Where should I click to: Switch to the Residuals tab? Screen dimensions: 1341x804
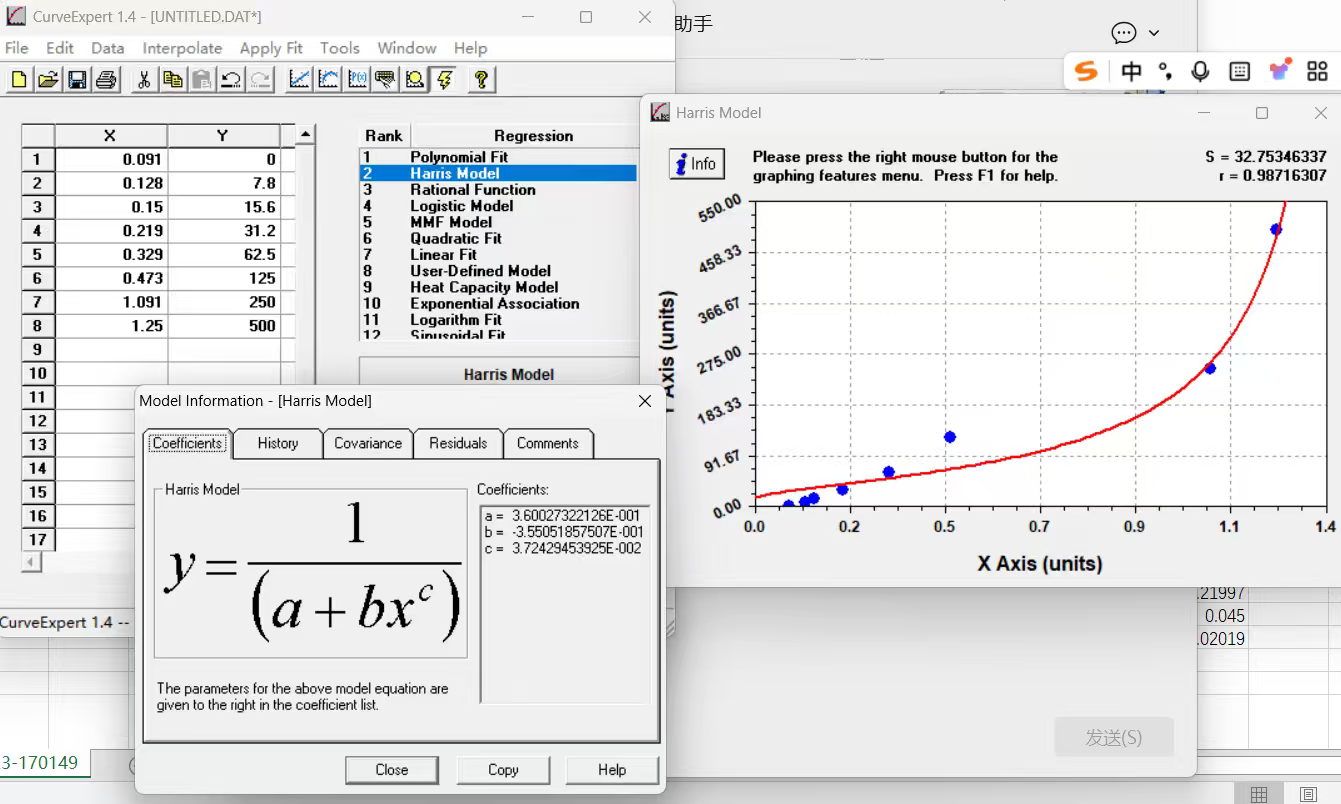(458, 443)
